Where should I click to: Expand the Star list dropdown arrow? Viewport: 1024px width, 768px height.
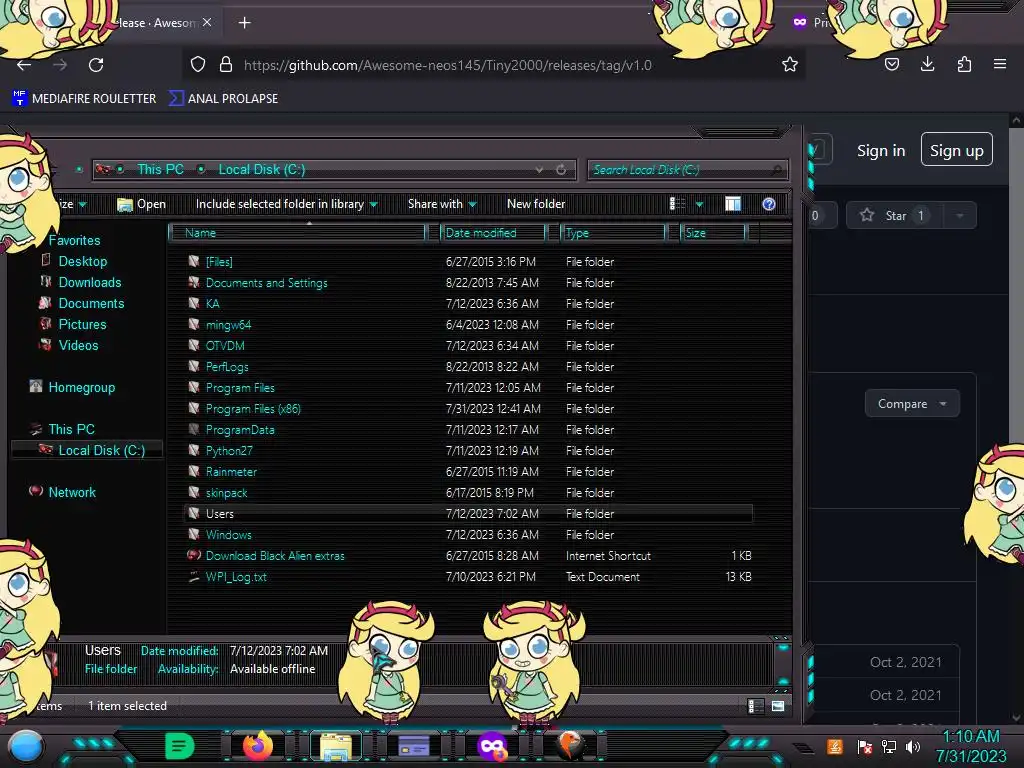pyautogui.click(x=959, y=216)
